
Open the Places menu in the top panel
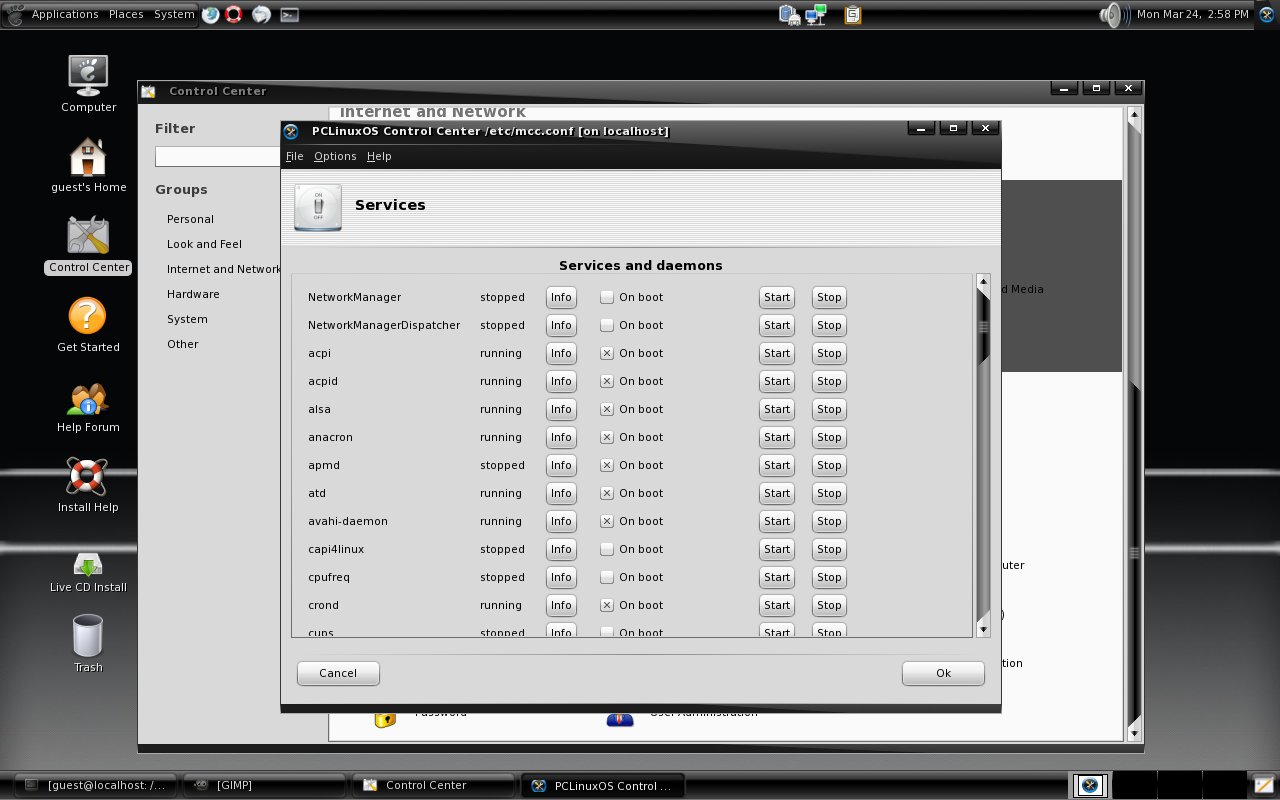click(x=126, y=14)
